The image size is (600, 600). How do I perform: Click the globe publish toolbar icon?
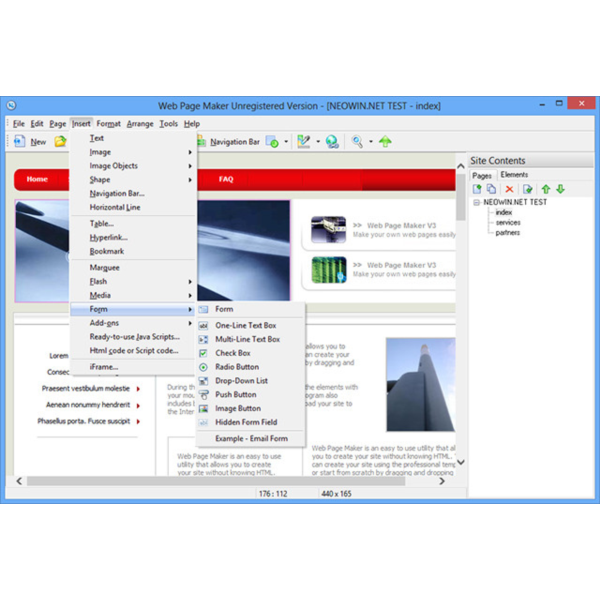coord(332,141)
